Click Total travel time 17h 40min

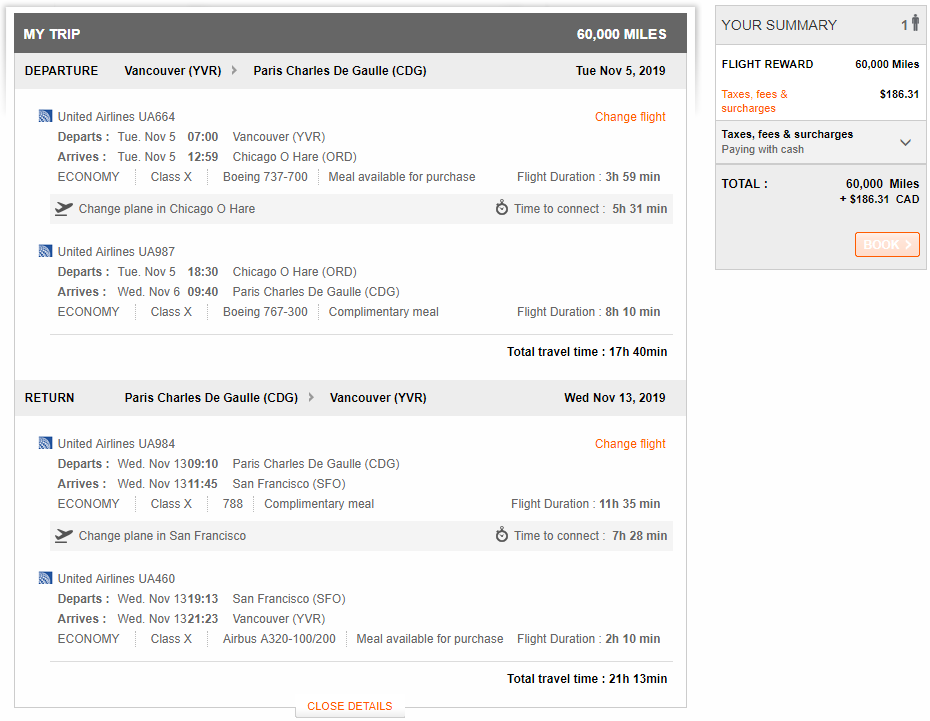coord(587,352)
